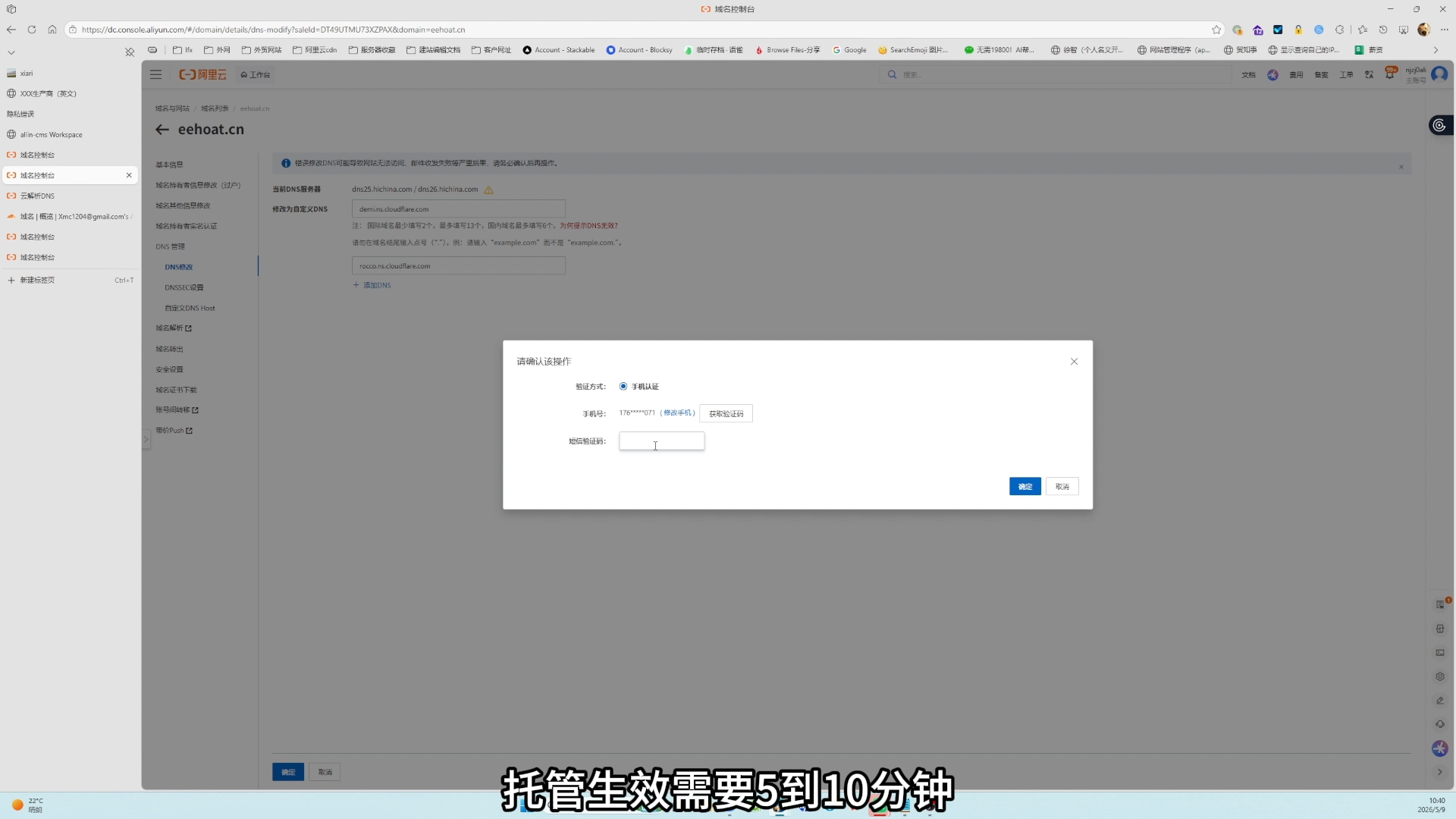Viewport: 1456px width, 819px height.
Task: Open the Aliyun notifications bell
Action: click(x=1389, y=74)
